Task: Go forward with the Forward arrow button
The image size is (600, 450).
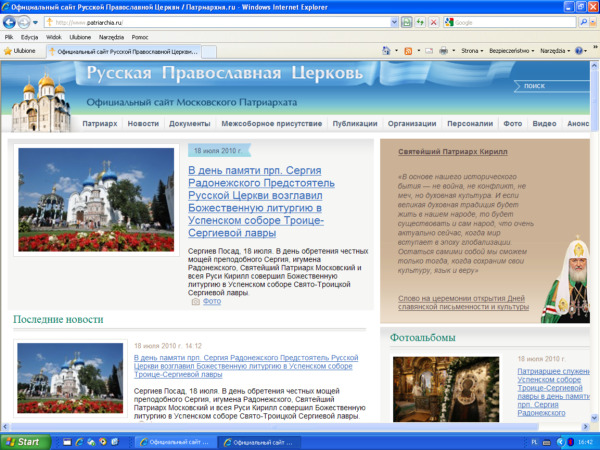Action: click(24, 23)
